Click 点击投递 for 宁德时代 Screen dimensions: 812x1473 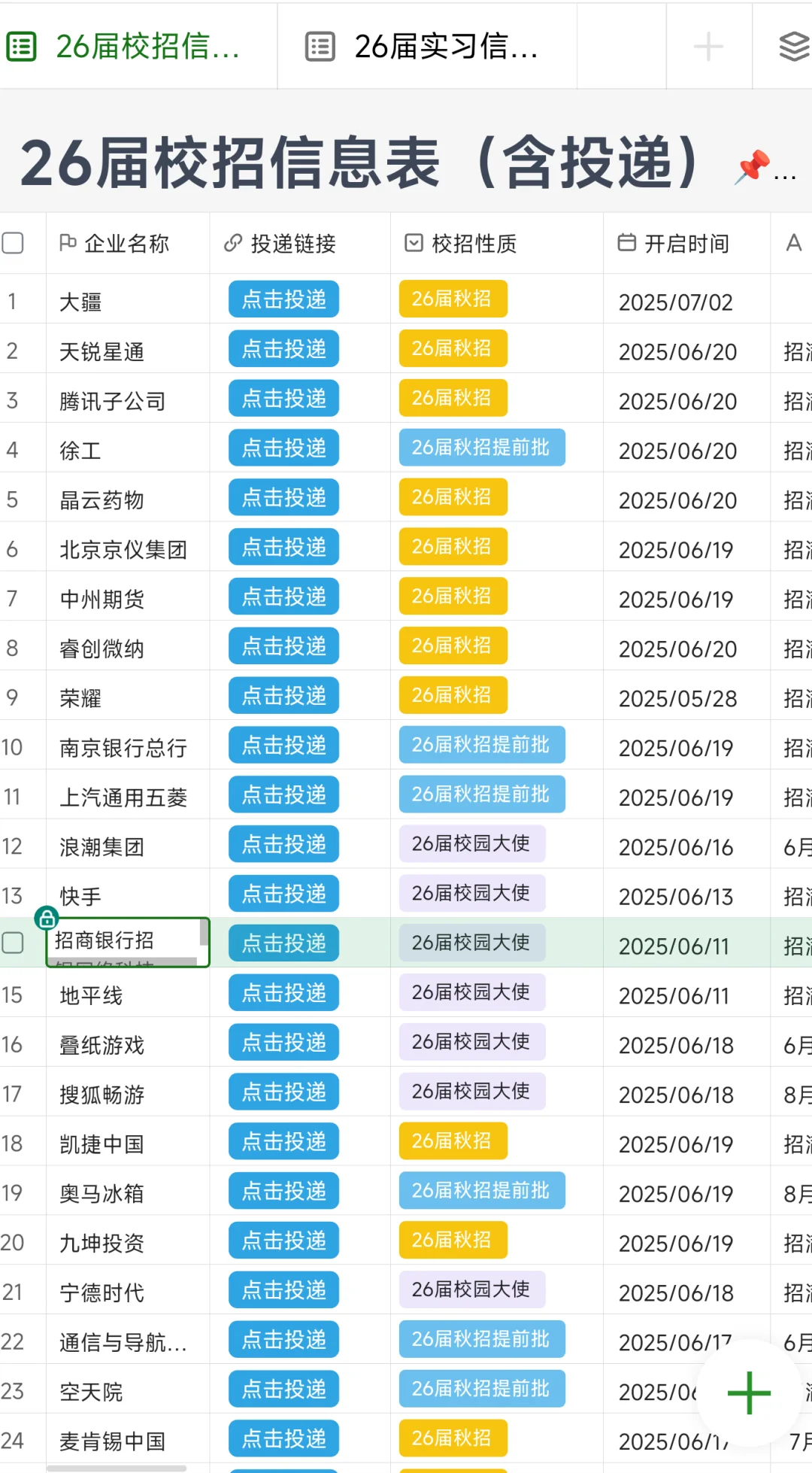tap(284, 1290)
